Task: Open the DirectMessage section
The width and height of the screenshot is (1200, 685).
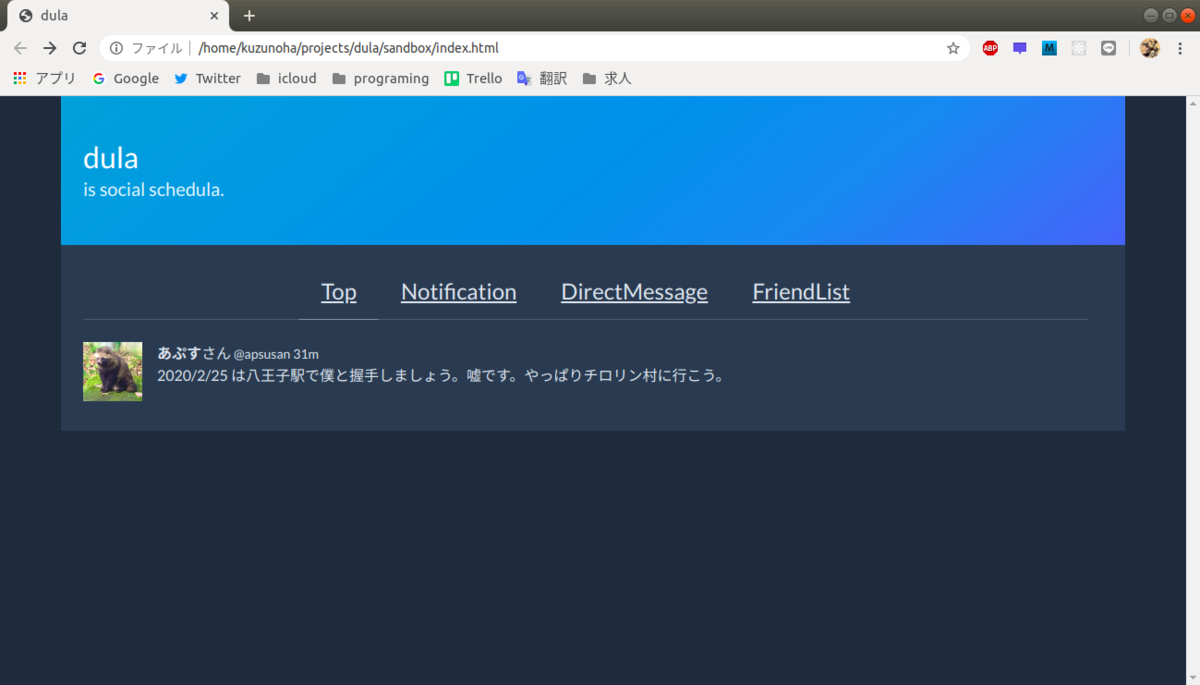Action: [x=634, y=292]
